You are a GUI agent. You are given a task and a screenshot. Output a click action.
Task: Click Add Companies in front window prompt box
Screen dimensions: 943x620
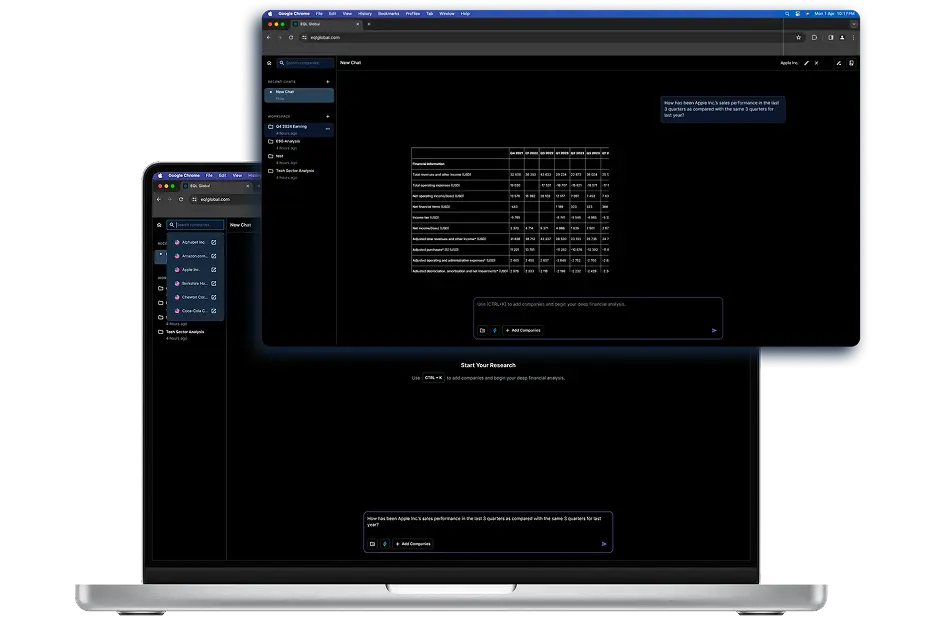point(523,330)
